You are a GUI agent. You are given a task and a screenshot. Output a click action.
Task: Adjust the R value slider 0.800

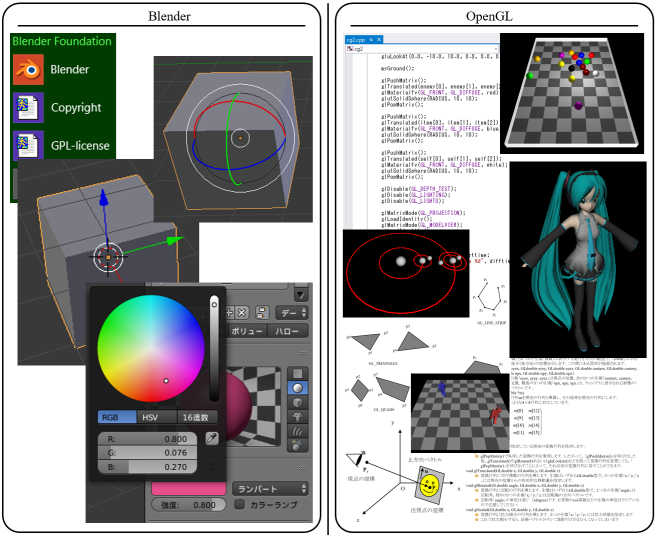pyautogui.click(x=147, y=439)
